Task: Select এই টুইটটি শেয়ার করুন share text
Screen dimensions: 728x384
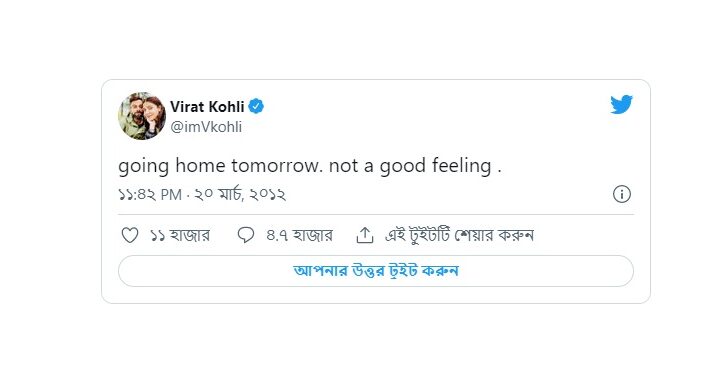Action: pos(460,235)
